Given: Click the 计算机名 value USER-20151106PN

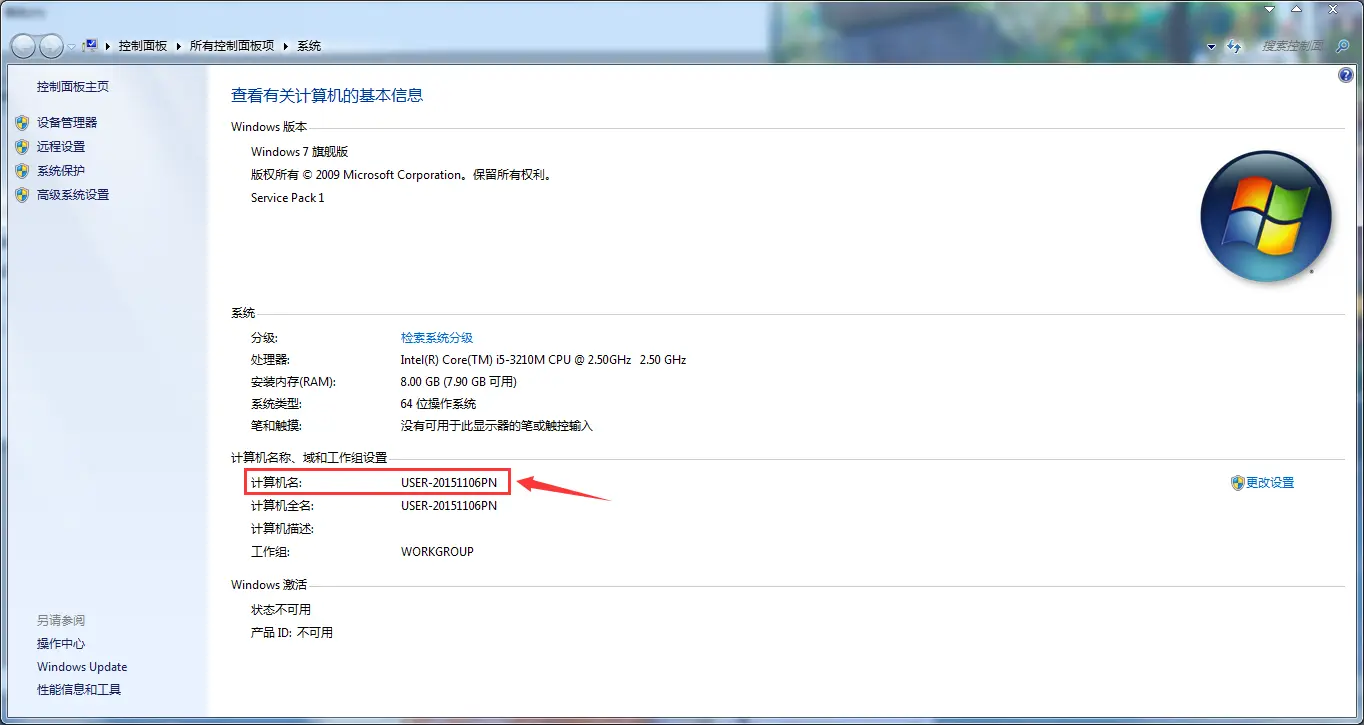Looking at the screenshot, I should coord(449,483).
